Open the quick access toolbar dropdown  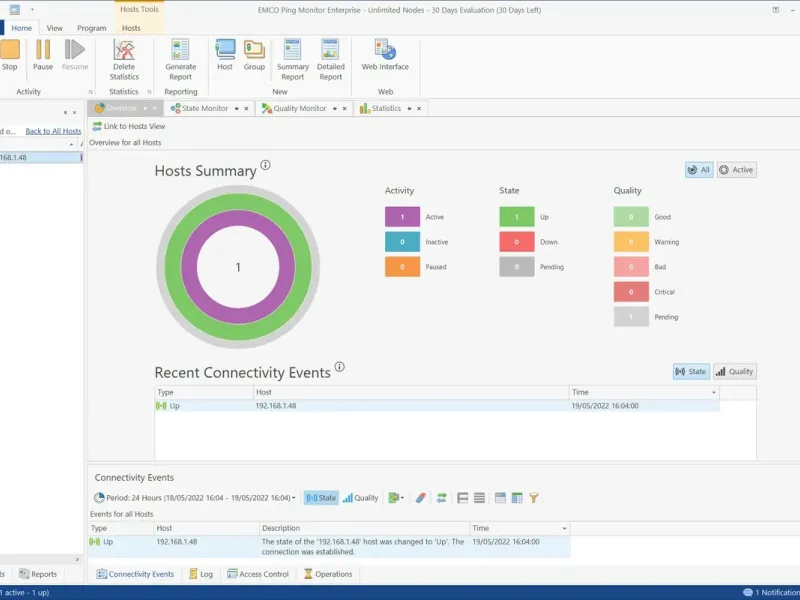32,10
